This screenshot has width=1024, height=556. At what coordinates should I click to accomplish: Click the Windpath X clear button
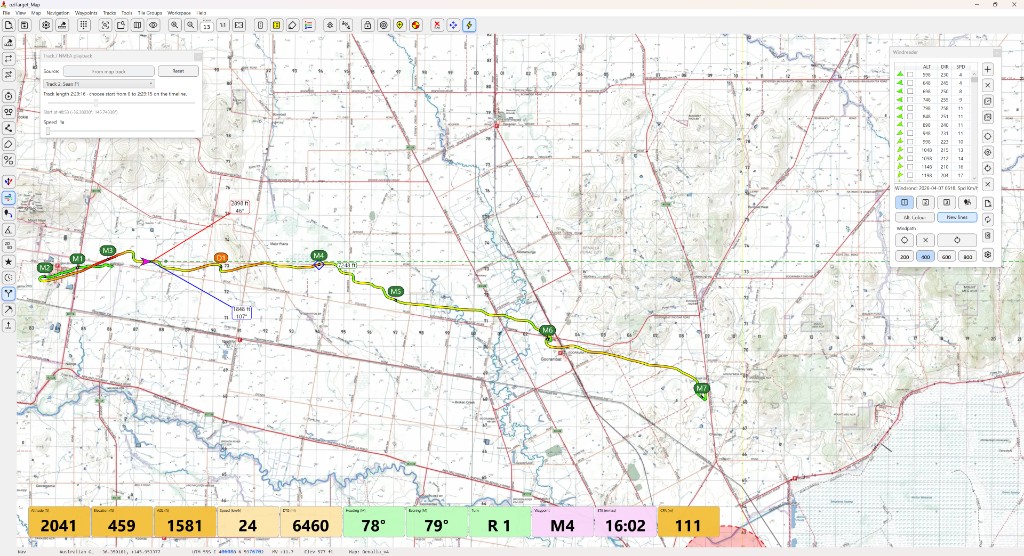coord(925,240)
